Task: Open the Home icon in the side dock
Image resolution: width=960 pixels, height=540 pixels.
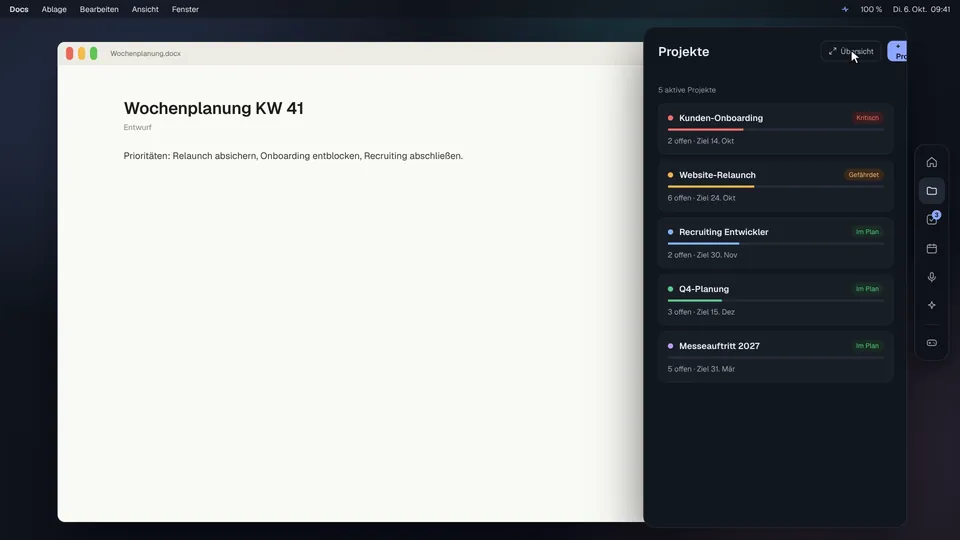Action: point(931,162)
